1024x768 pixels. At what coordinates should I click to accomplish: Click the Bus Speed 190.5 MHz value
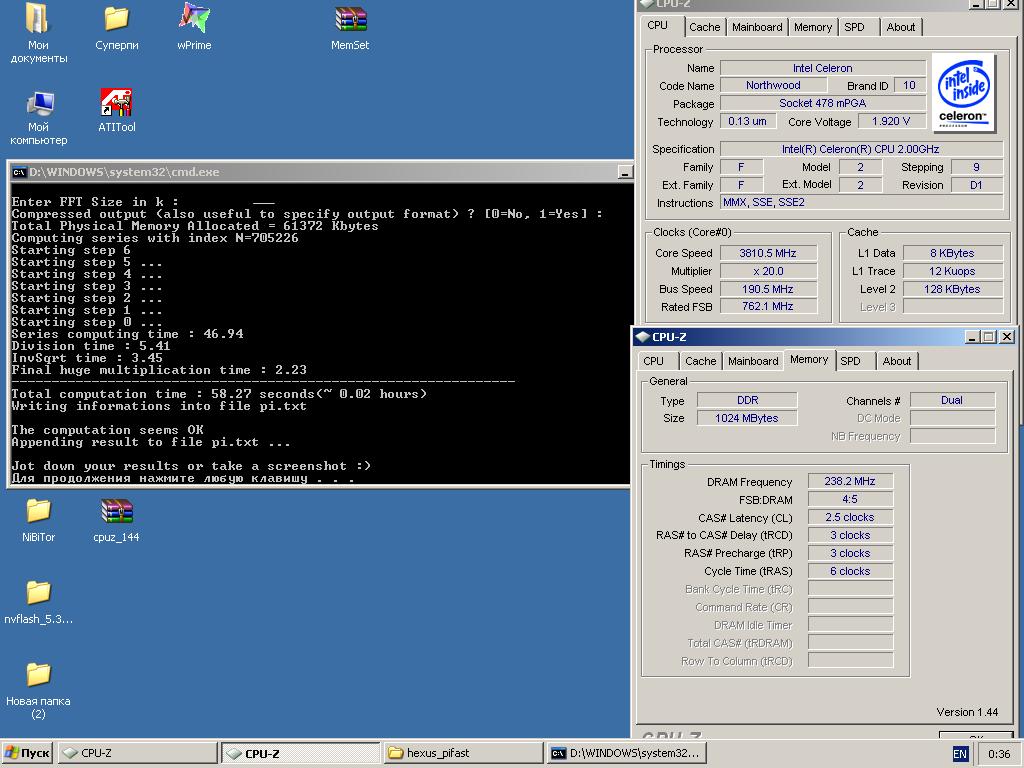768,289
